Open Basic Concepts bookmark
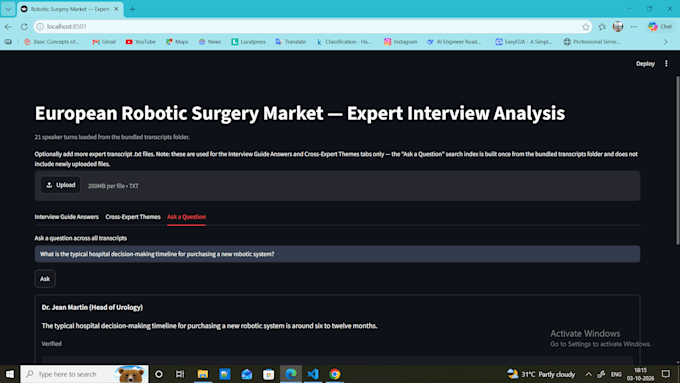Viewport: 680px width, 383px height. (x=52, y=42)
